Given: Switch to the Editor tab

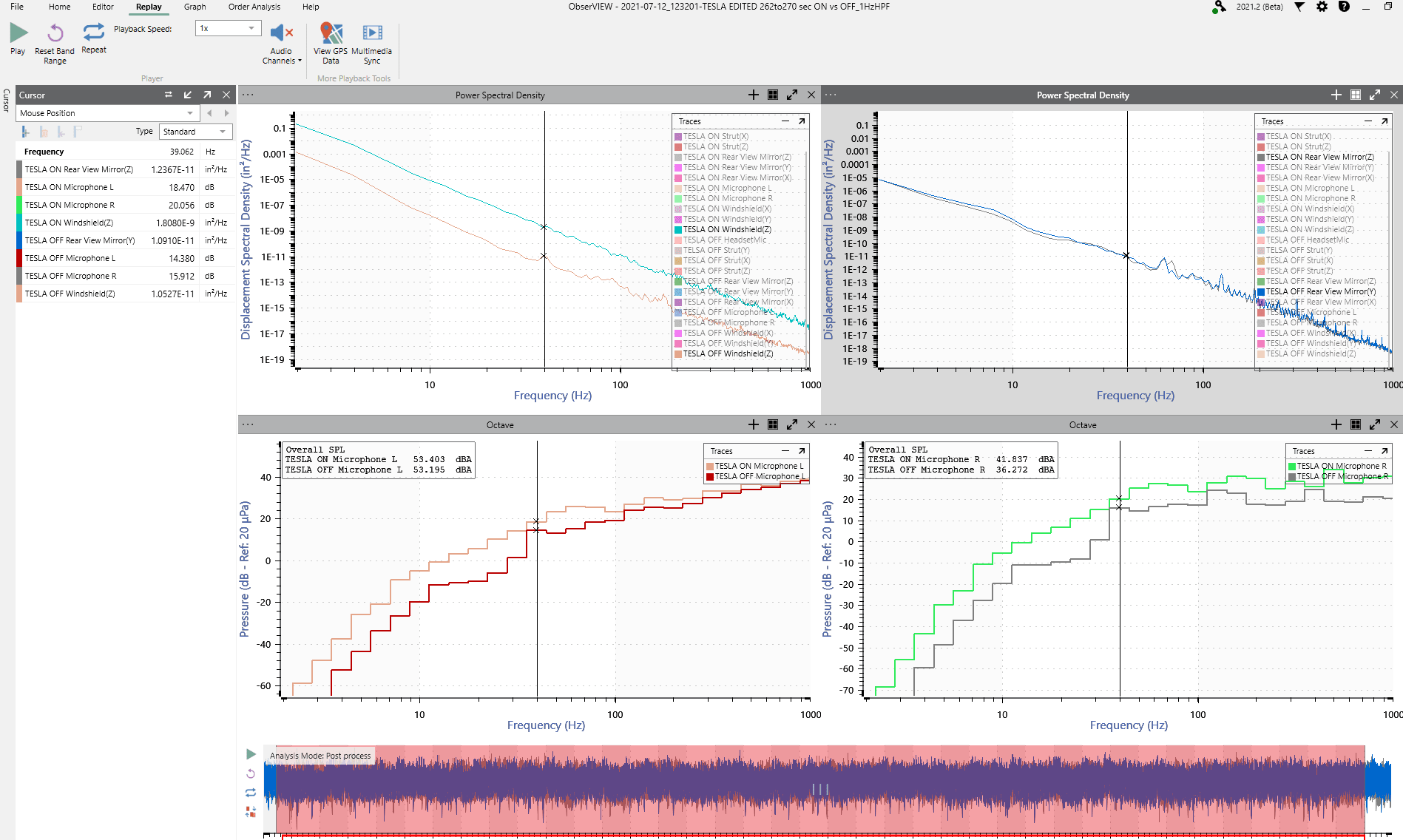Looking at the screenshot, I should pos(103,7).
